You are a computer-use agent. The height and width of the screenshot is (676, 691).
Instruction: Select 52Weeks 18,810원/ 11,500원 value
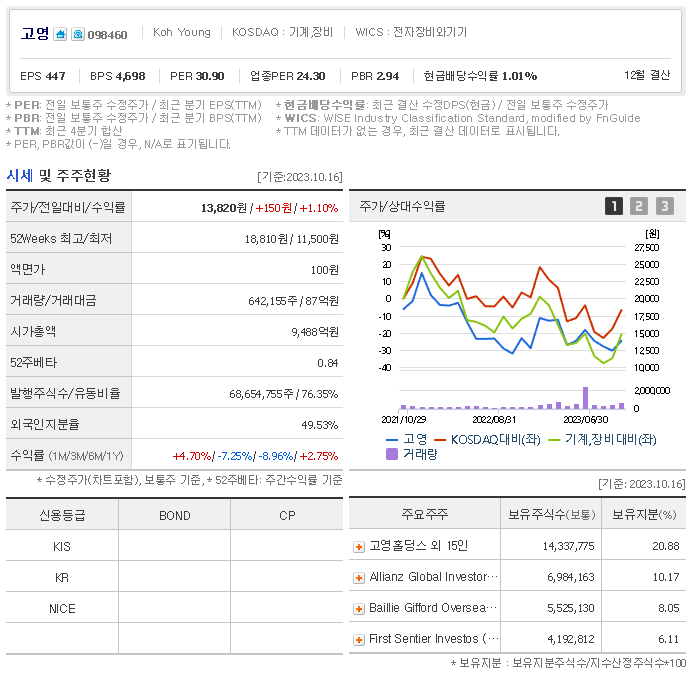[292, 239]
